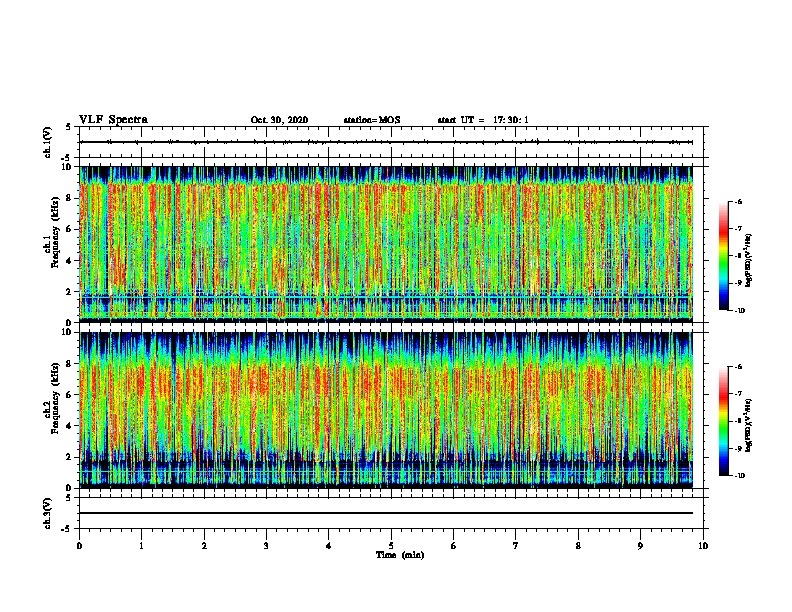The height and width of the screenshot is (612, 792).
Task: Click the '-10' label on ch.1 color bar
Action: point(740,311)
